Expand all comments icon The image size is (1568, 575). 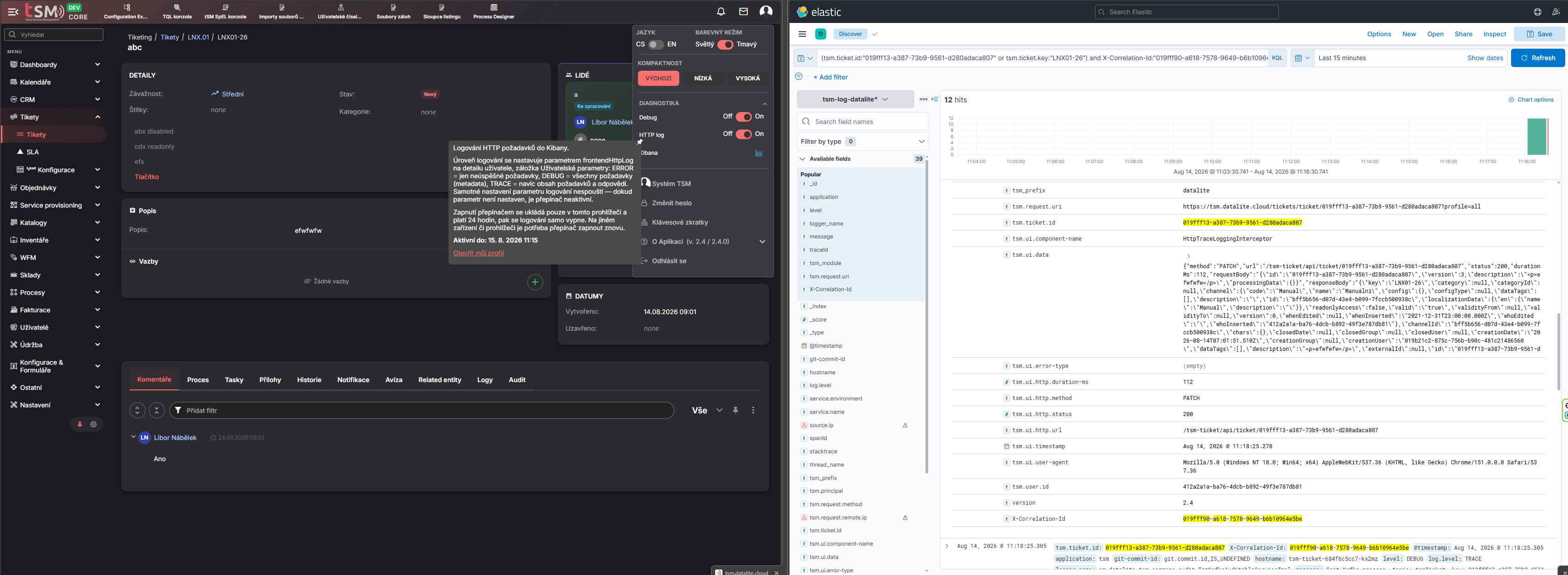tap(138, 411)
